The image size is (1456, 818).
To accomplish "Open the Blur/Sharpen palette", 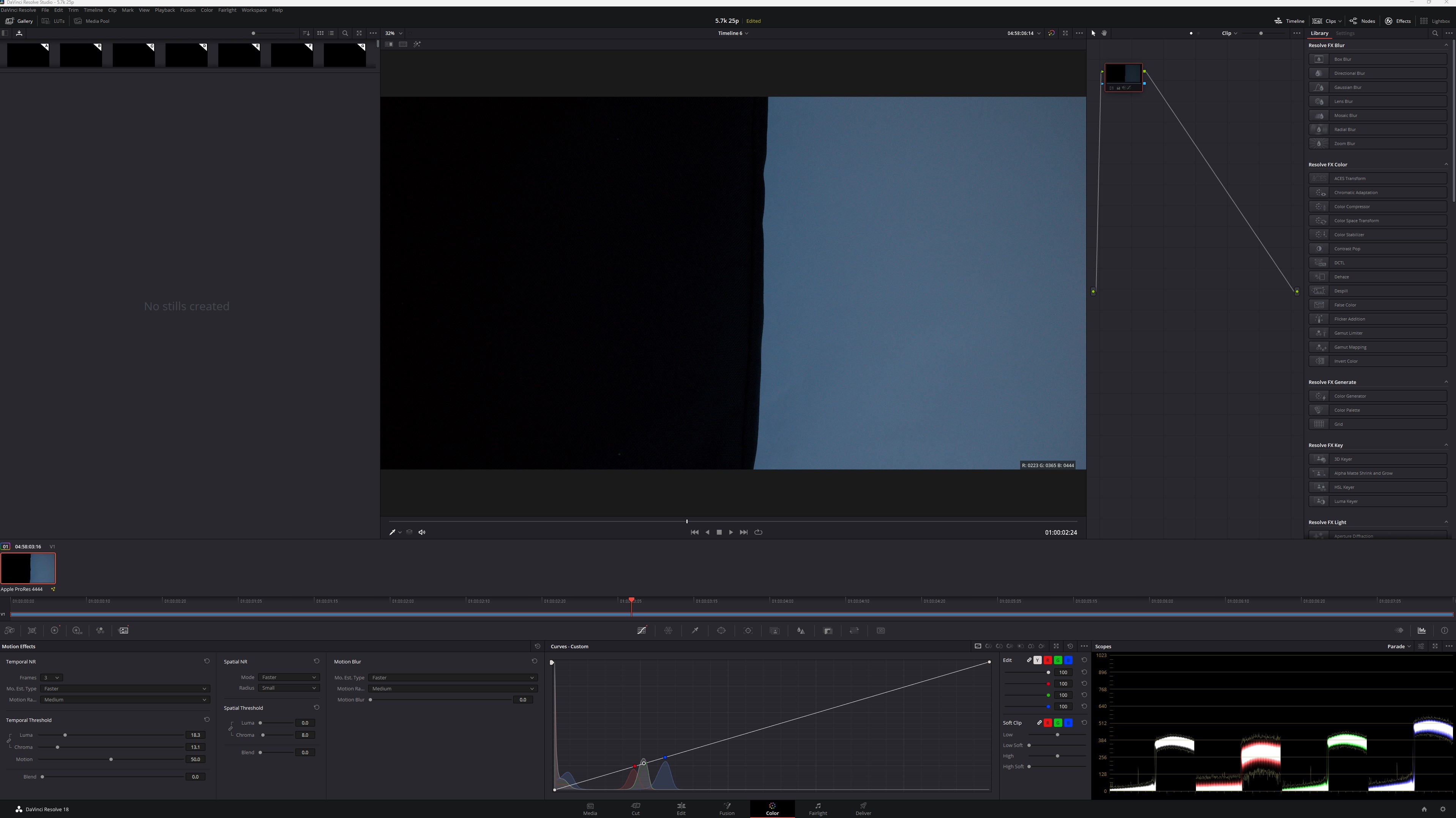I will pos(801,630).
